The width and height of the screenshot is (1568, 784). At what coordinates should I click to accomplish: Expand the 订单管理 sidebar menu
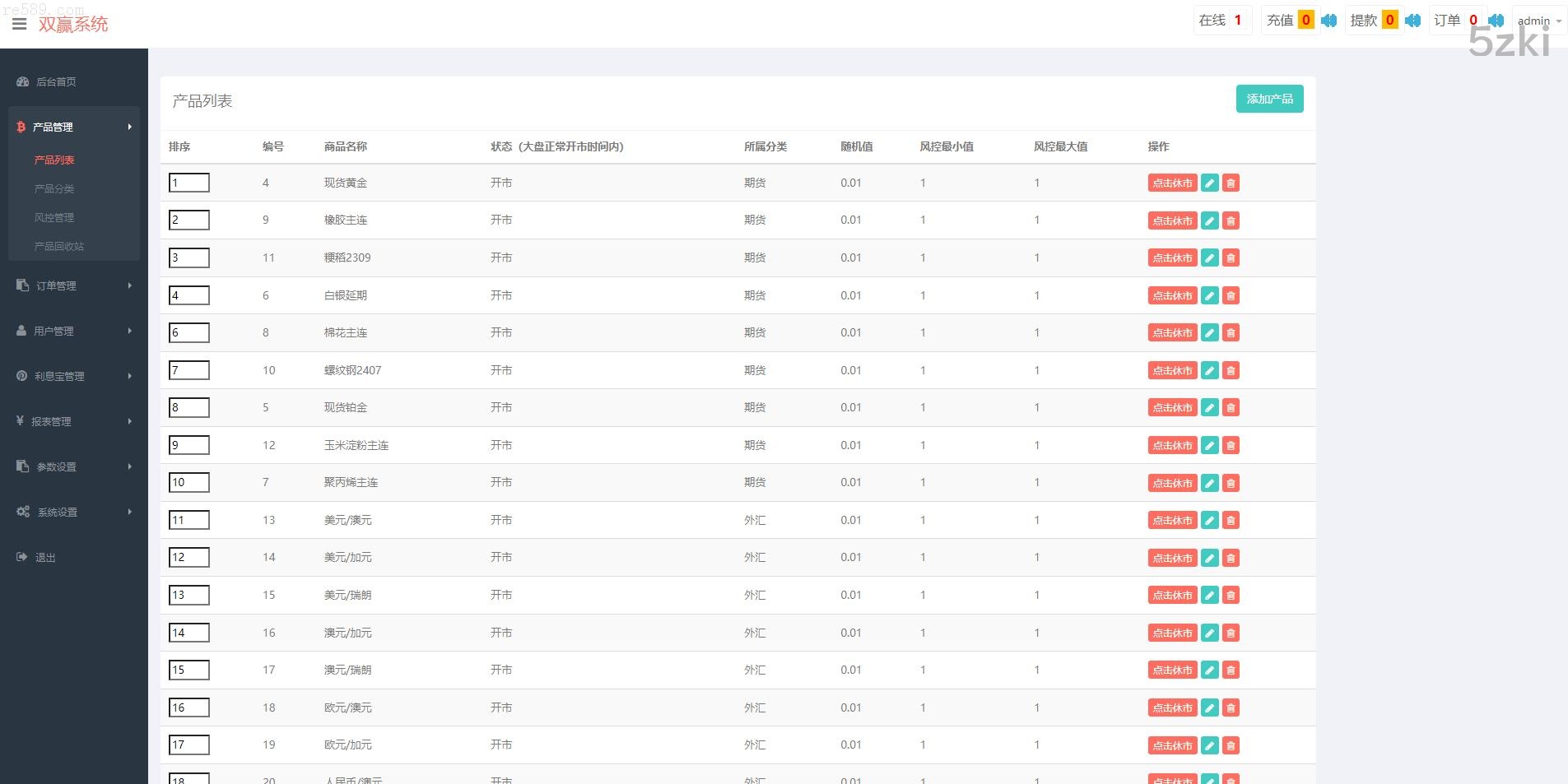(x=74, y=285)
